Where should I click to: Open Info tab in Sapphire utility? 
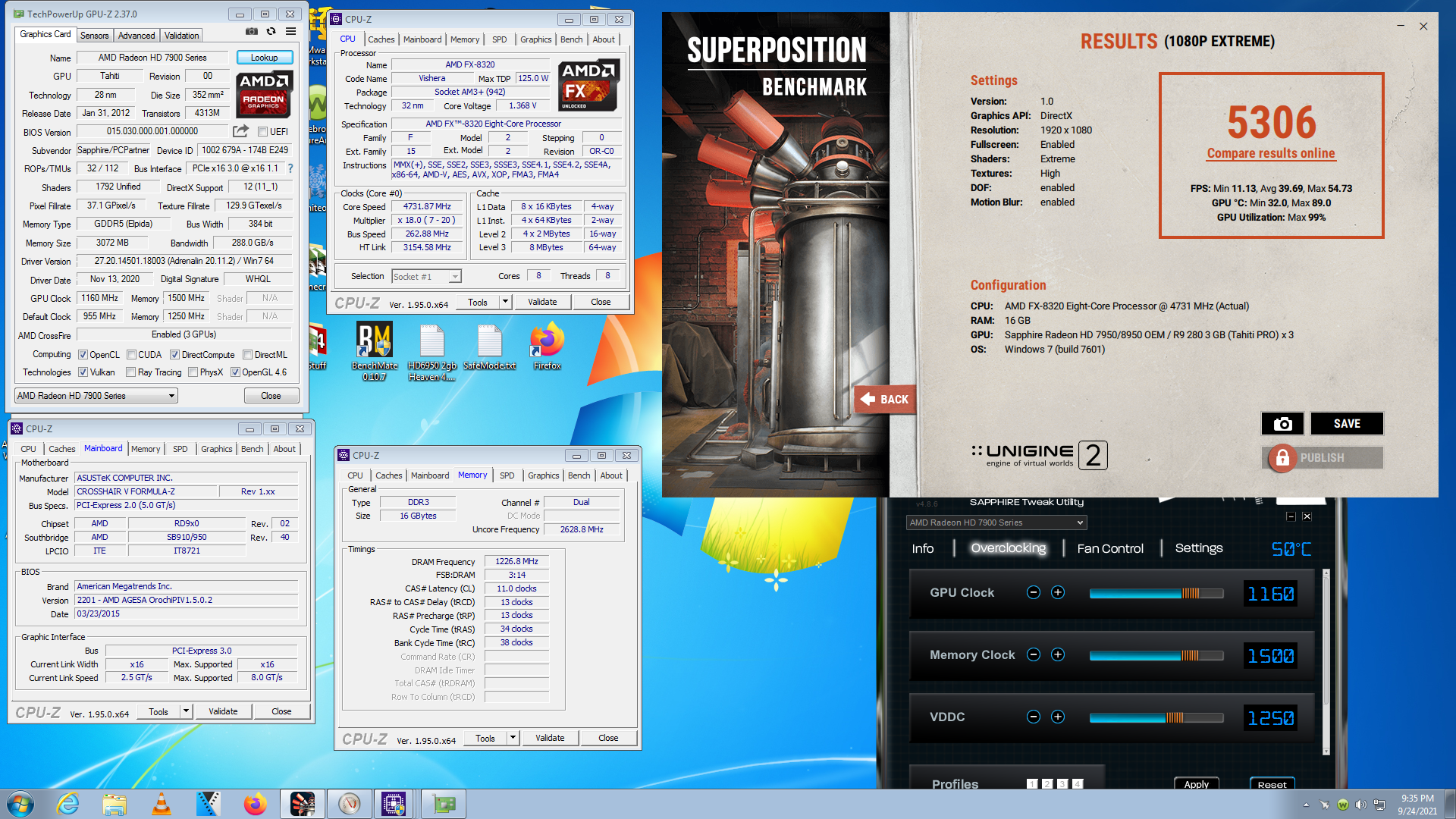point(923,548)
